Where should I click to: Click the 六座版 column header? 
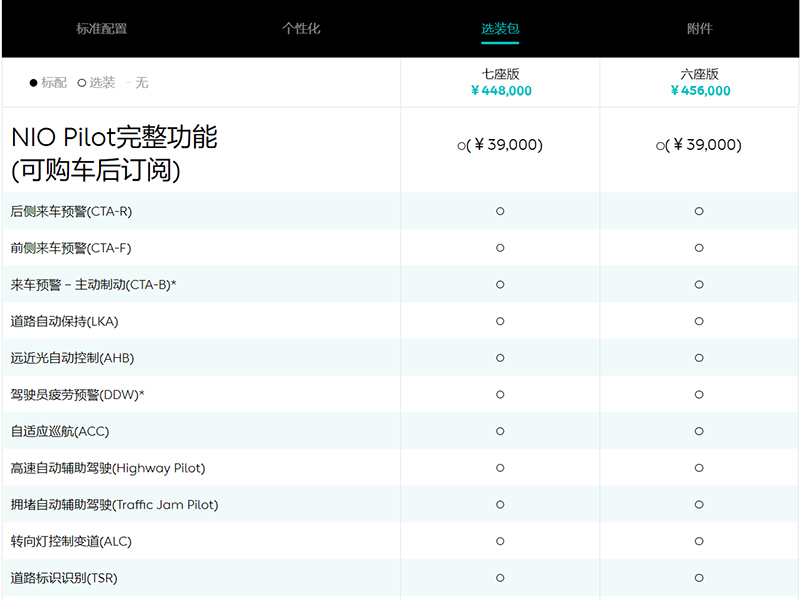point(699,74)
